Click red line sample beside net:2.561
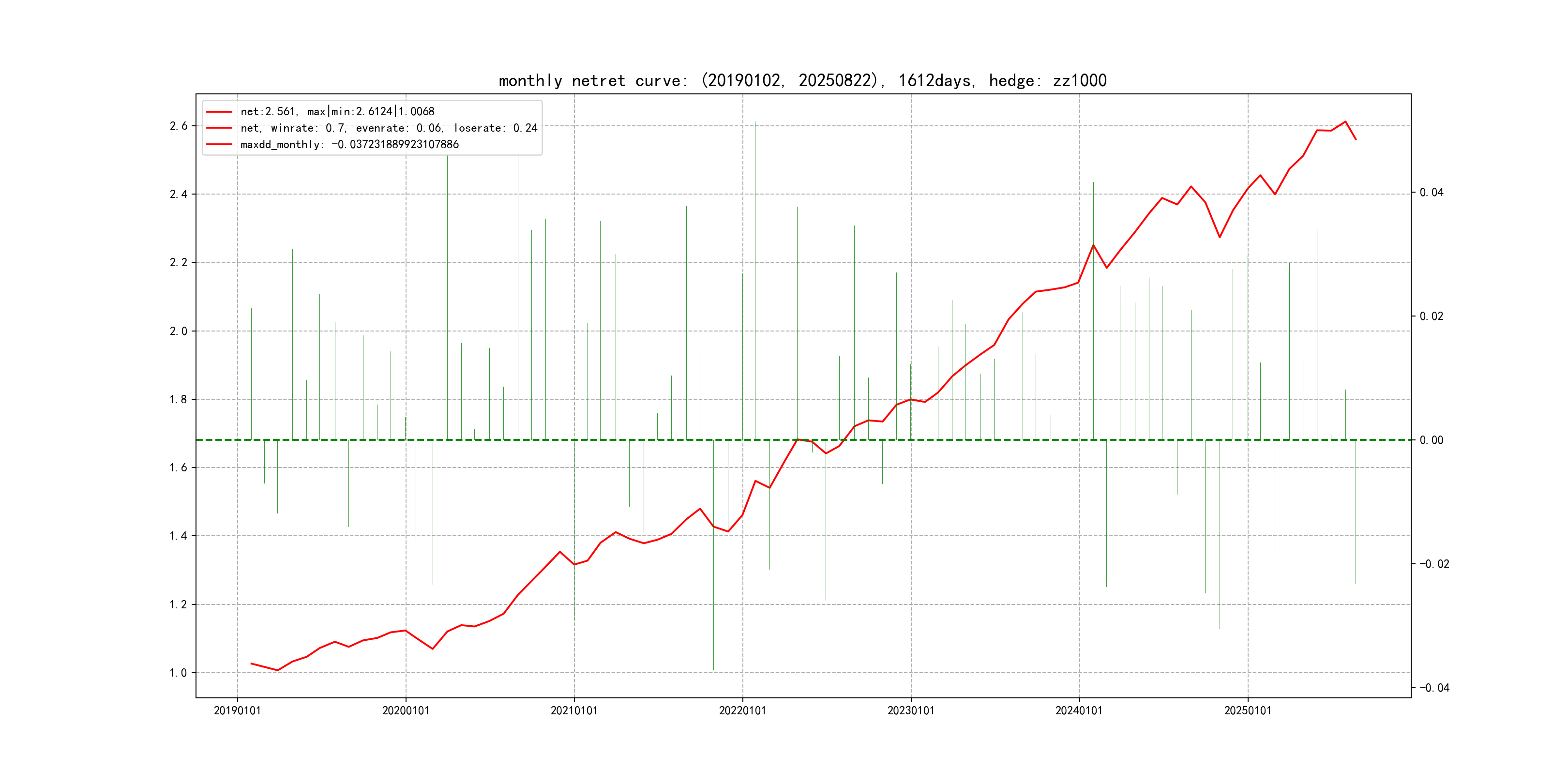1568x784 pixels. pos(219,112)
